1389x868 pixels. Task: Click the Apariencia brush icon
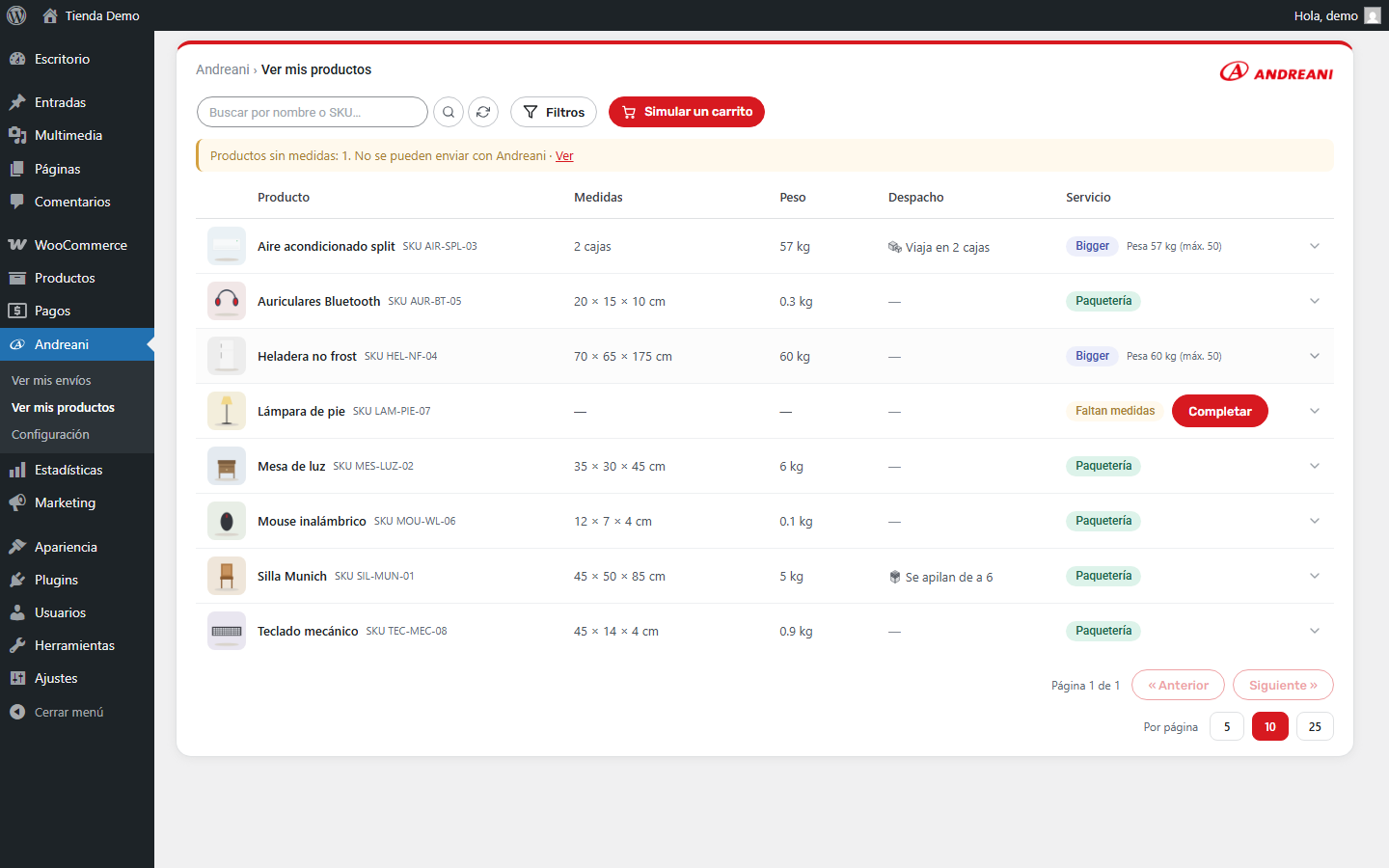(17, 547)
